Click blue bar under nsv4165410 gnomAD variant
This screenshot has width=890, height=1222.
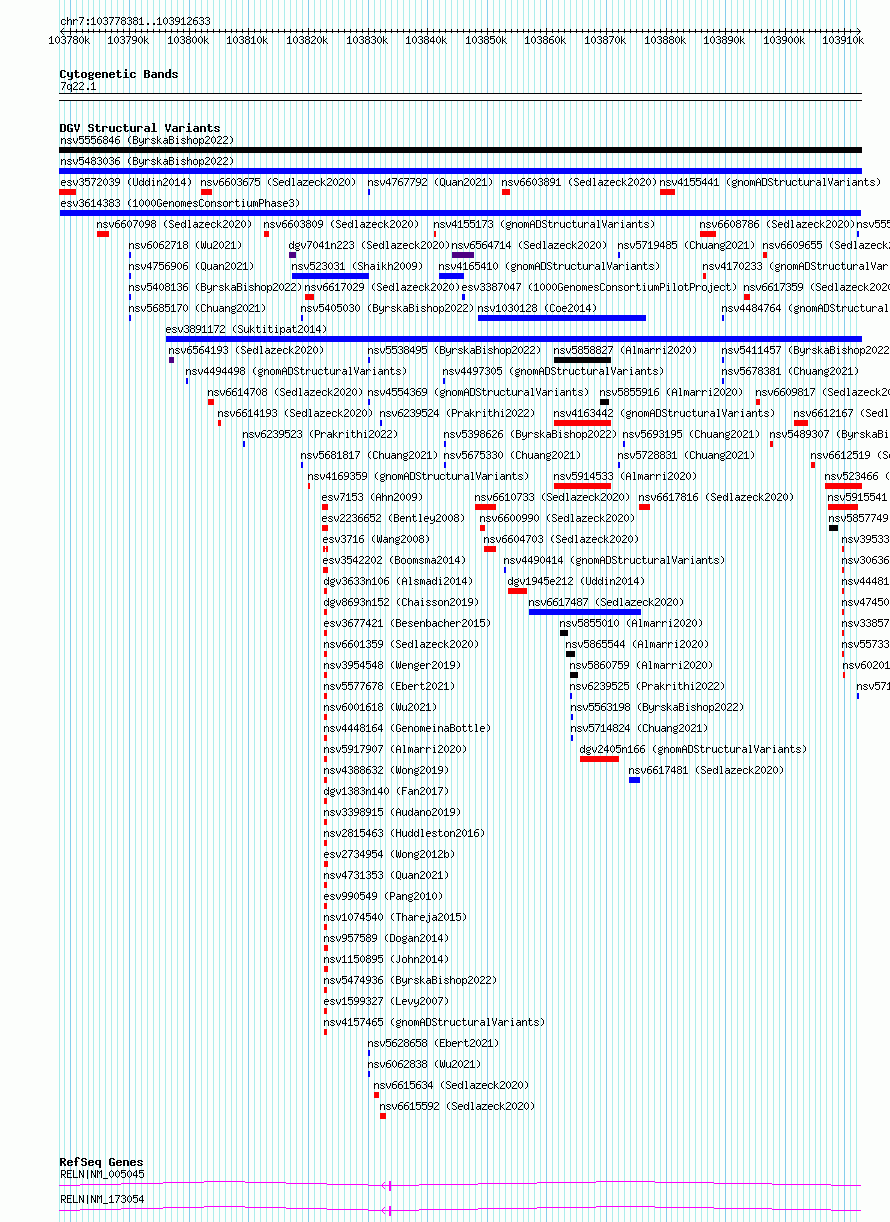[x=451, y=276]
